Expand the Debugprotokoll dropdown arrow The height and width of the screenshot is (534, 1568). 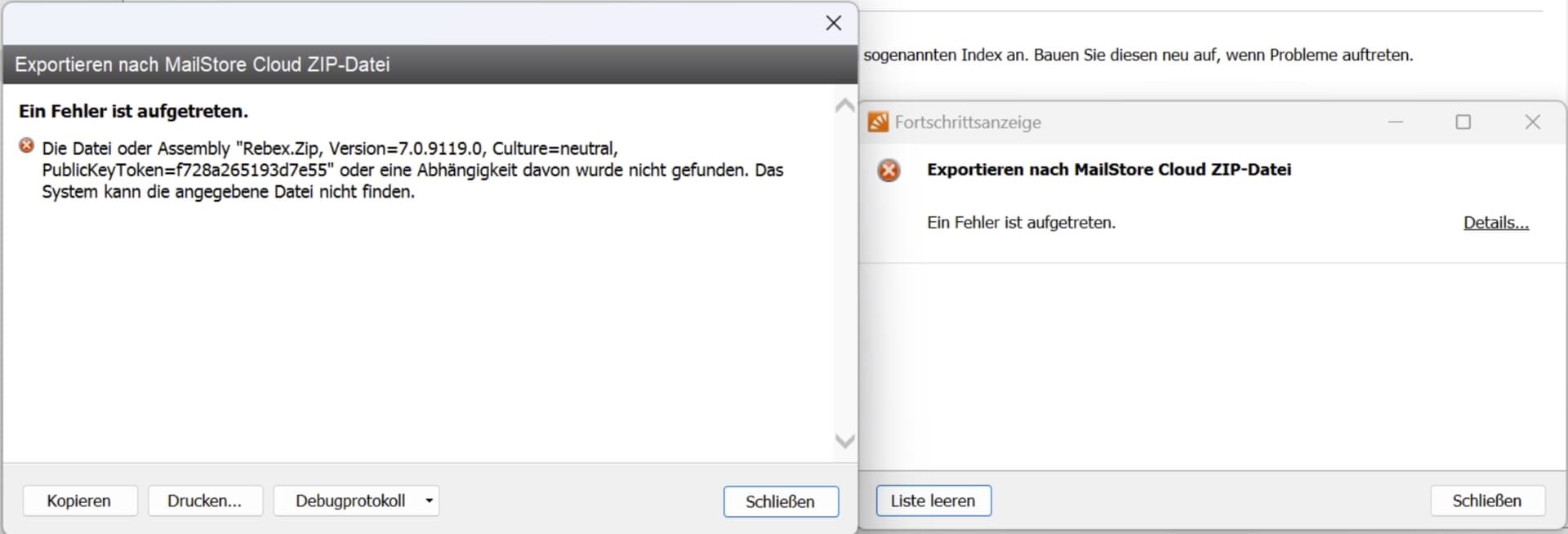click(x=429, y=501)
